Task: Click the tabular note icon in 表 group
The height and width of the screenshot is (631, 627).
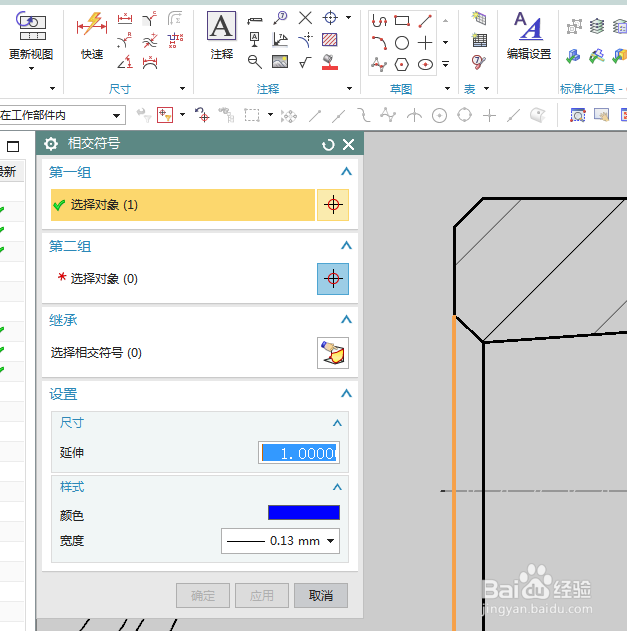Action: pyautogui.click(x=479, y=18)
